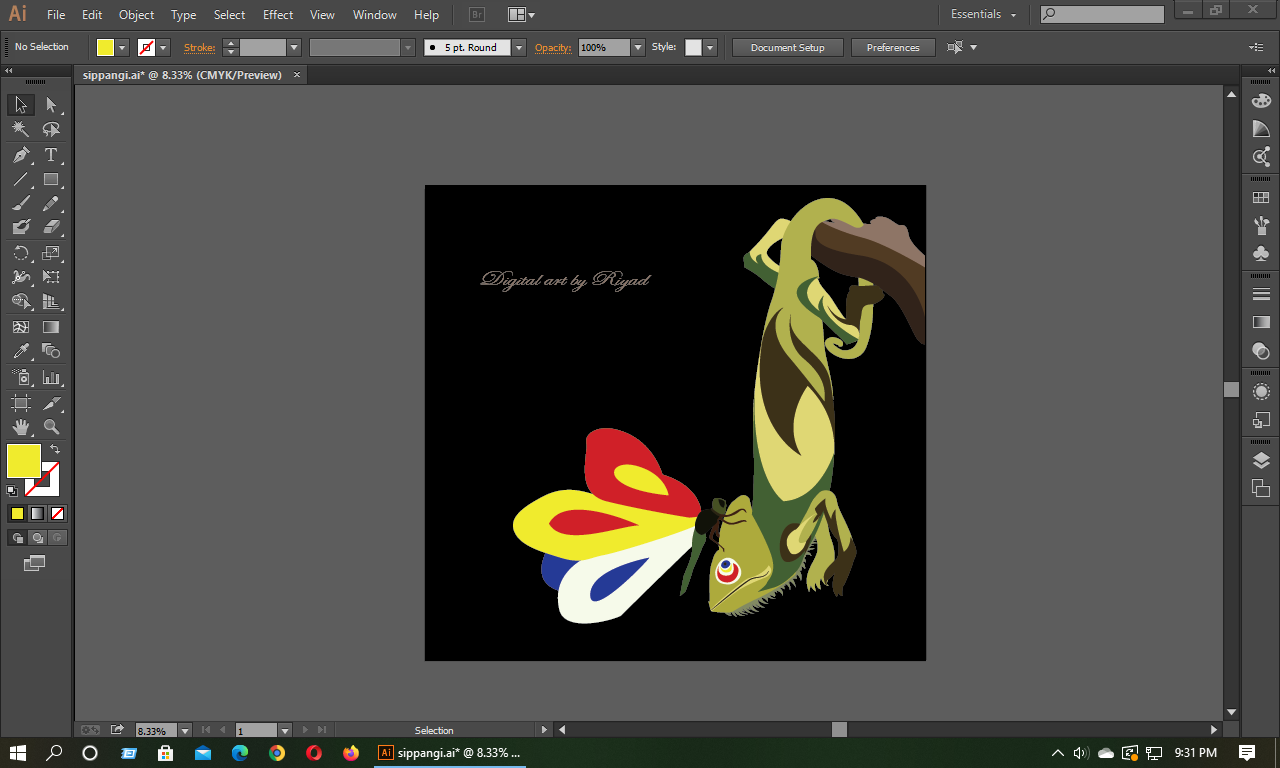
Task: Select the Gradient tool in toolbox
Action: (51, 327)
